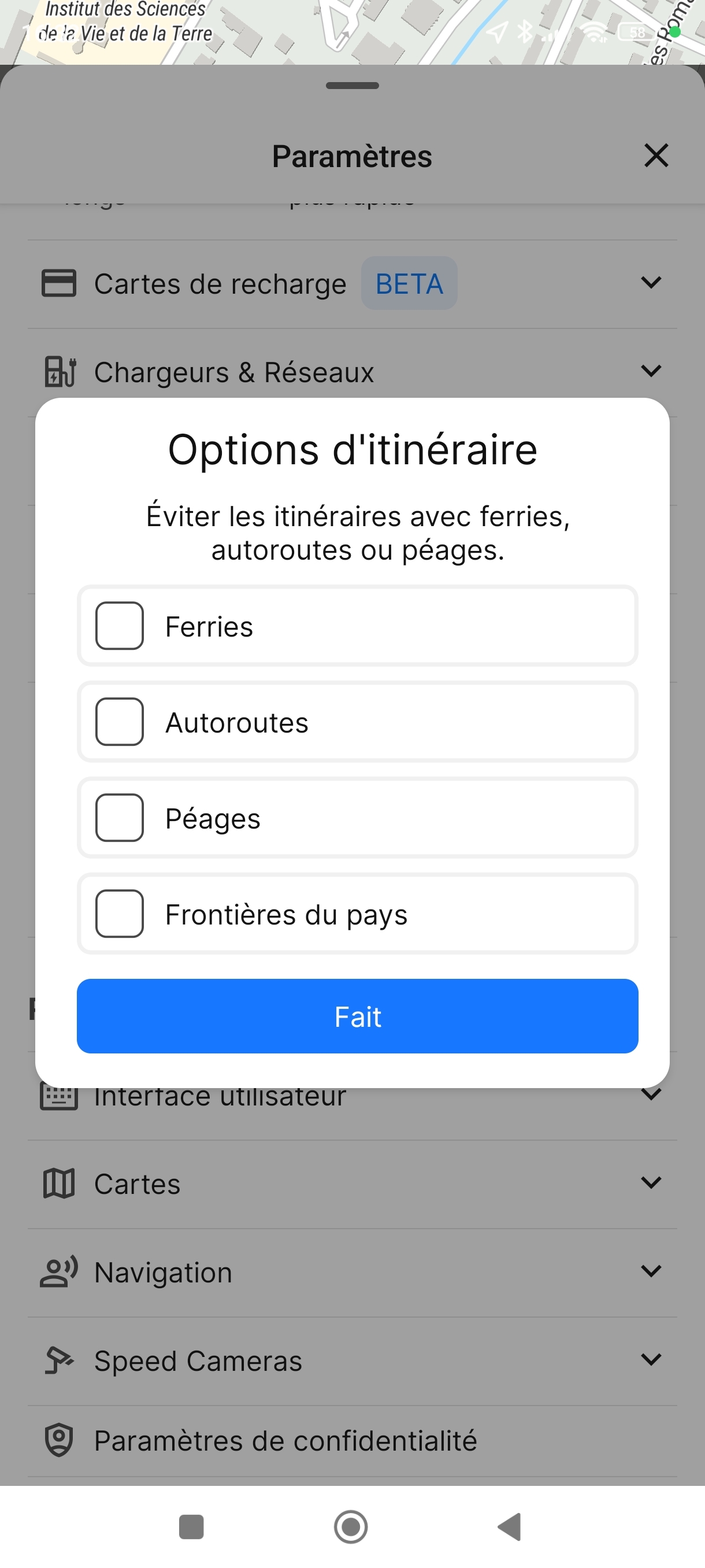
Task: Expand the Cartes de recharge section
Action: tap(651, 282)
